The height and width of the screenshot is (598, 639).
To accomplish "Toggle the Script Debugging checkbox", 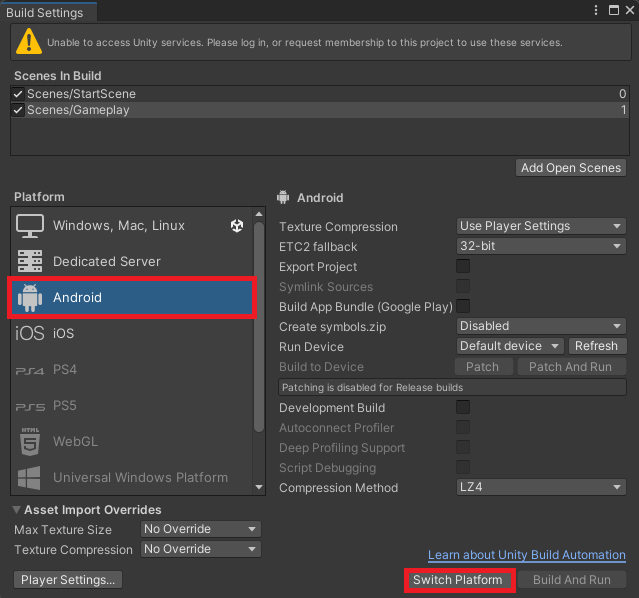I will pos(463,467).
